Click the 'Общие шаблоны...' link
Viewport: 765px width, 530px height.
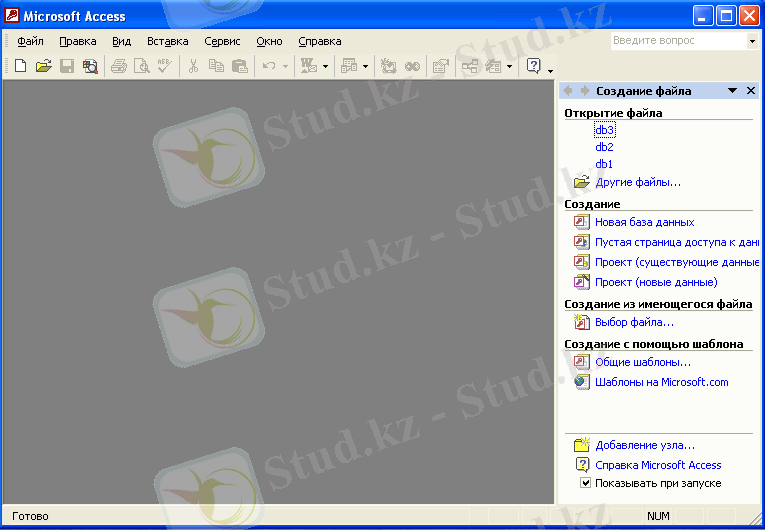tap(642, 362)
